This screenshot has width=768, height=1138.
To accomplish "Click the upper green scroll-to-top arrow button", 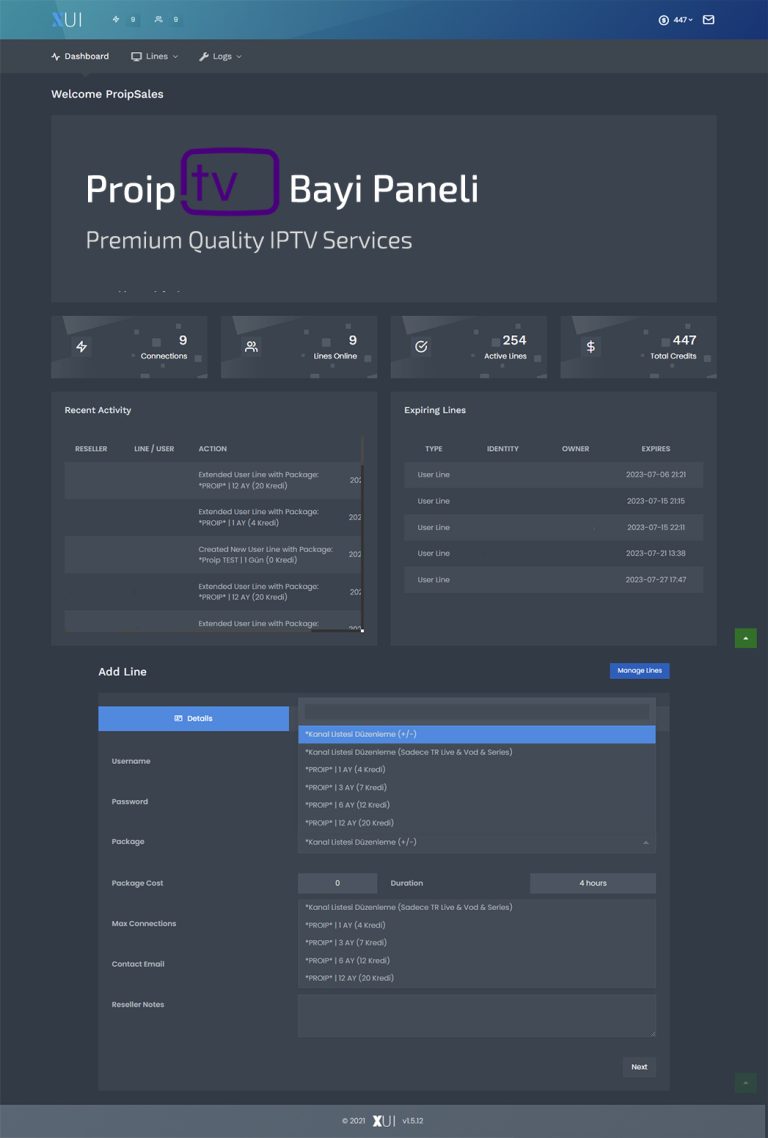I will pos(745,638).
